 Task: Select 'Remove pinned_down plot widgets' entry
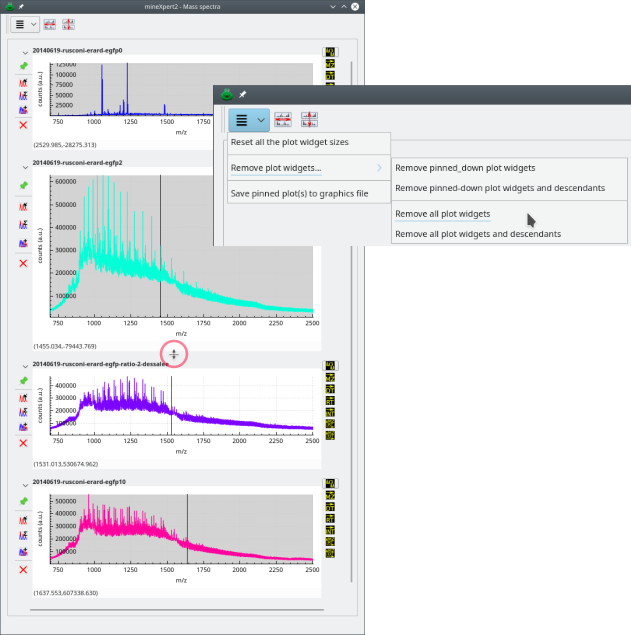[465, 168]
